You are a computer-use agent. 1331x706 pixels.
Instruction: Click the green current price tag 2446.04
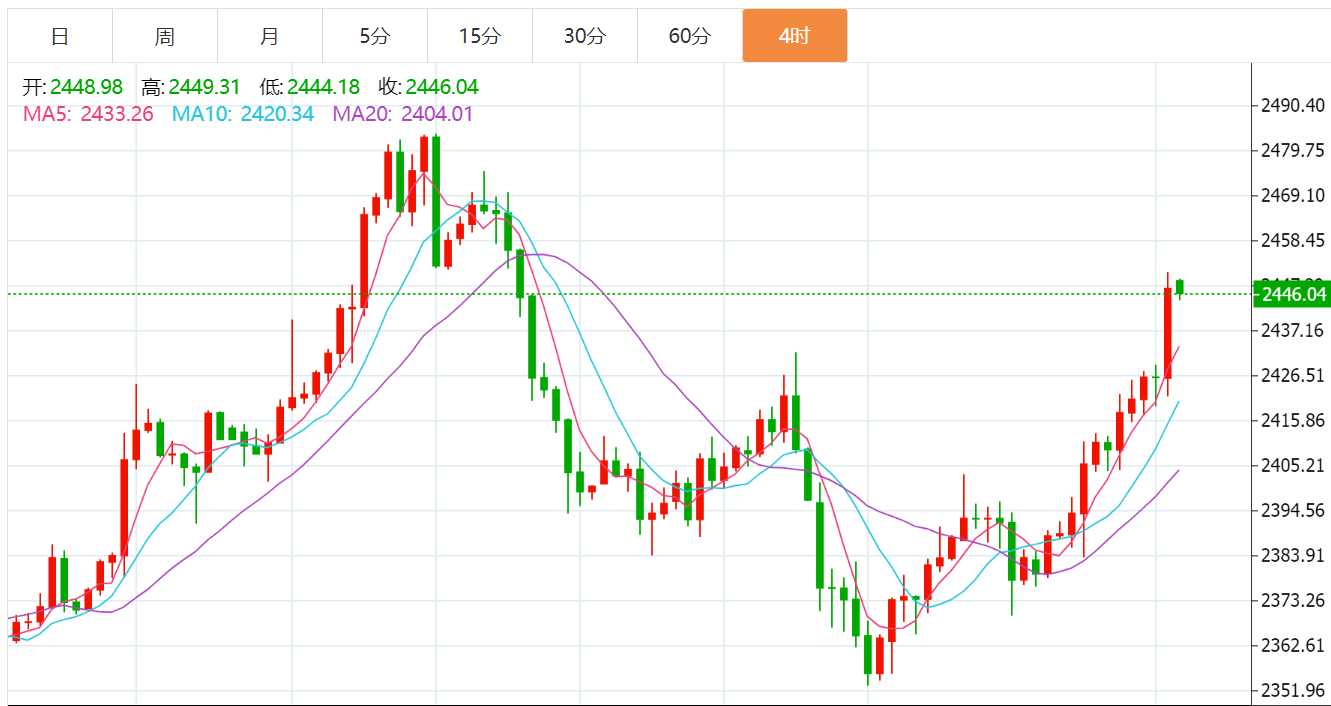point(1291,294)
